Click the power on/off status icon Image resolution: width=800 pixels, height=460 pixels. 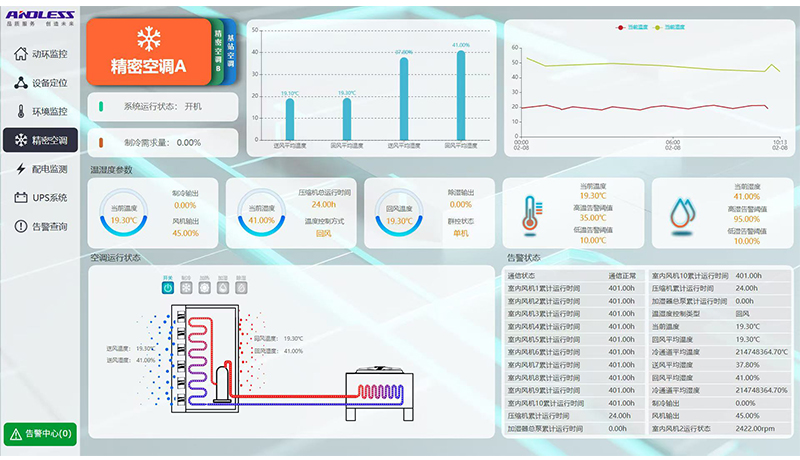click(169, 287)
